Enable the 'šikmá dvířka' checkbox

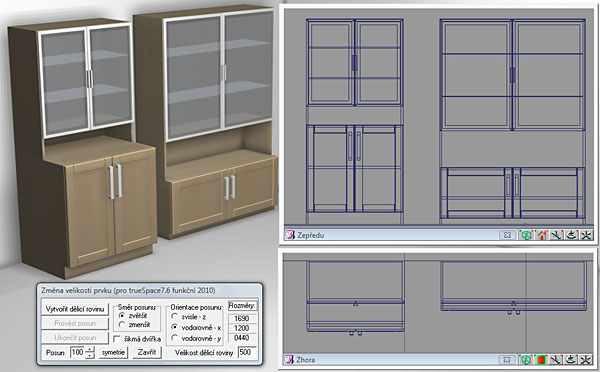click(117, 339)
